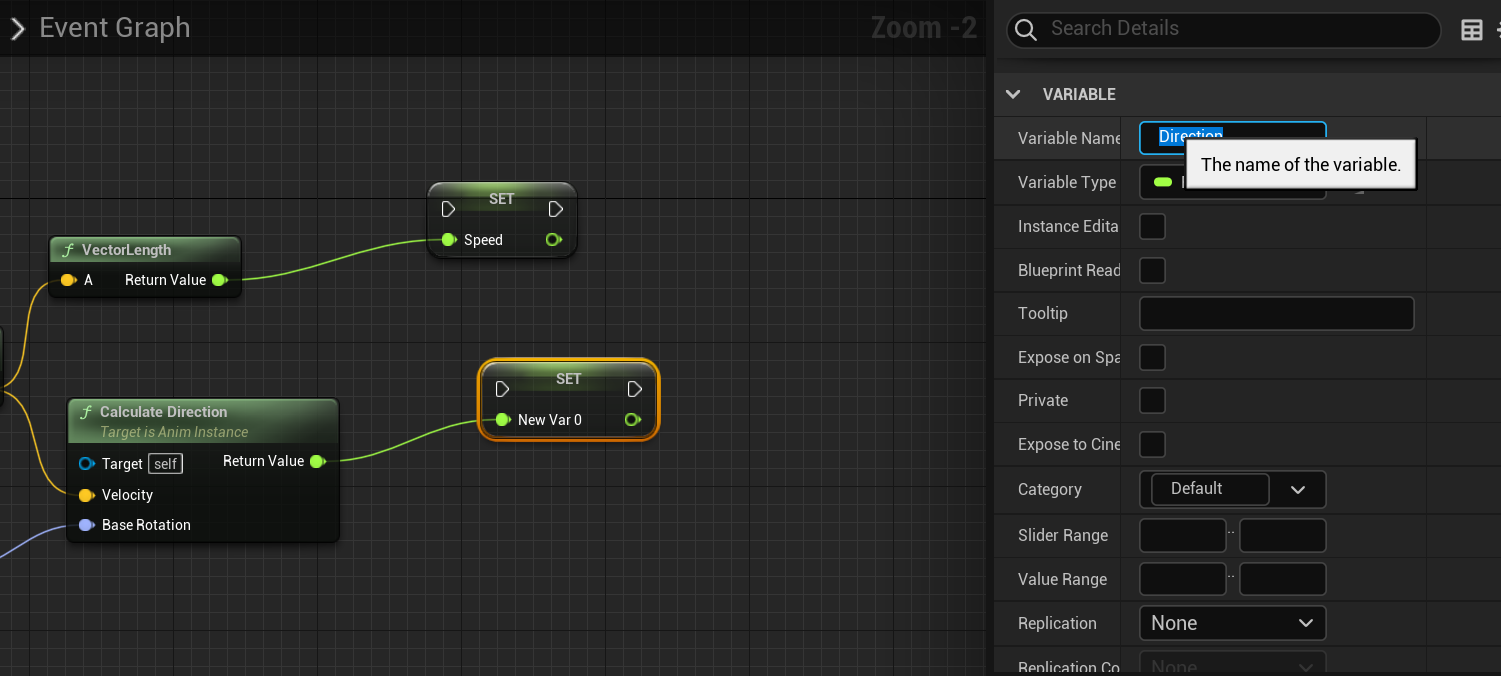
Task: Toggle Blueprint Read Only checkbox
Action: [x=1153, y=270]
